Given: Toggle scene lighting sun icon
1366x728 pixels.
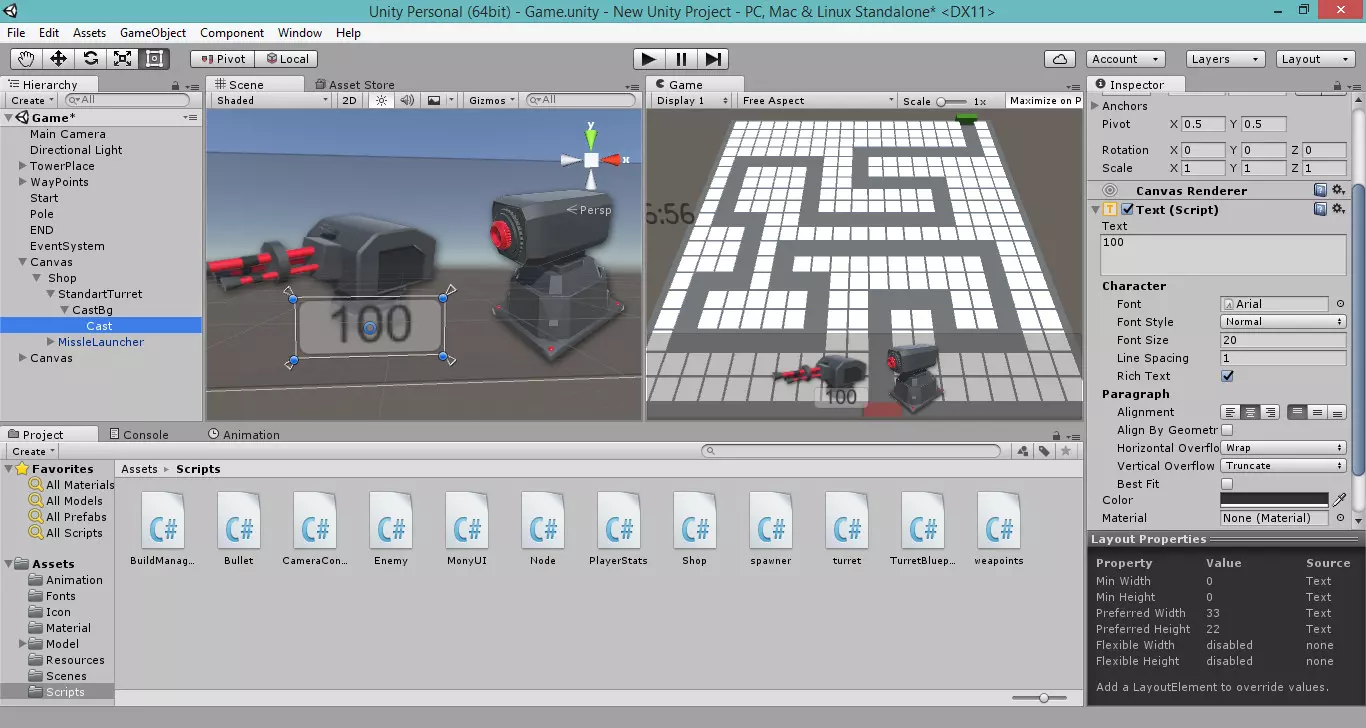Looking at the screenshot, I should pyautogui.click(x=380, y=100).
